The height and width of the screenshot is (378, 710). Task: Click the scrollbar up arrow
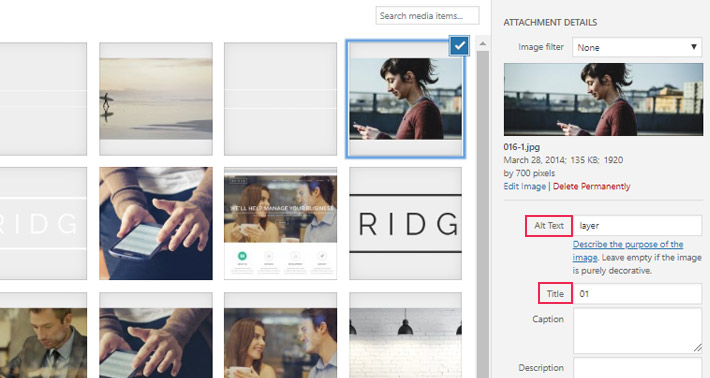(483, 44)
